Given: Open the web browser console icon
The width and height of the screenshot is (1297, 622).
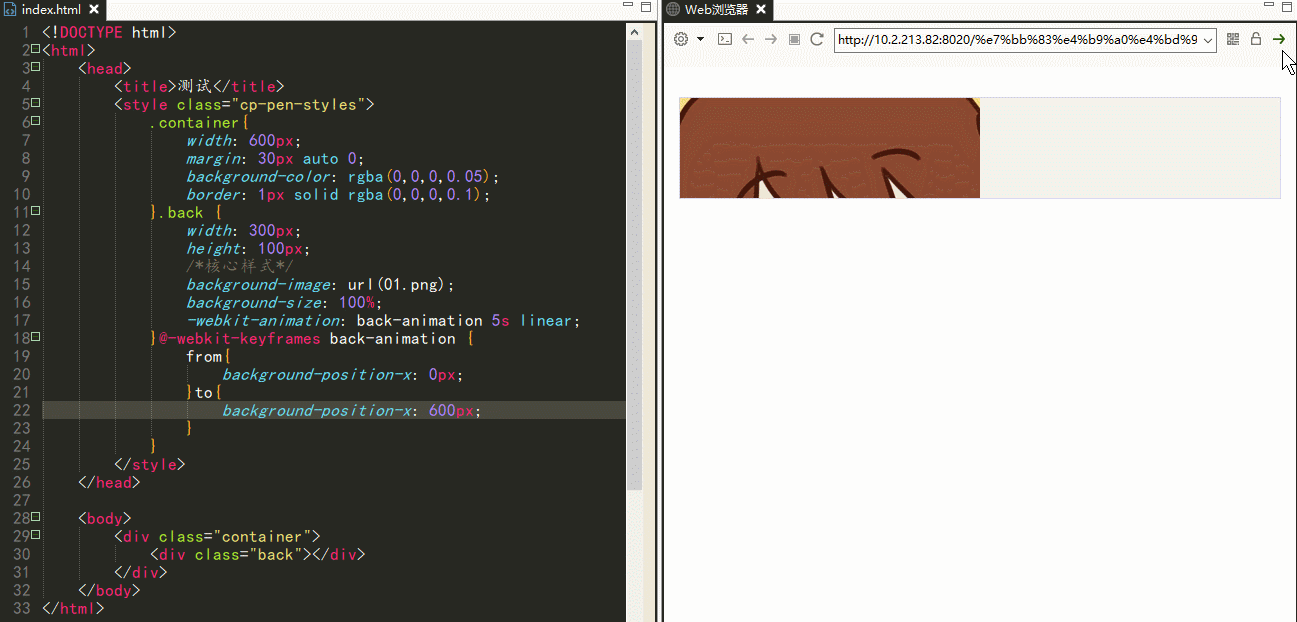Looking at the screenshot, I should (725, 39).
